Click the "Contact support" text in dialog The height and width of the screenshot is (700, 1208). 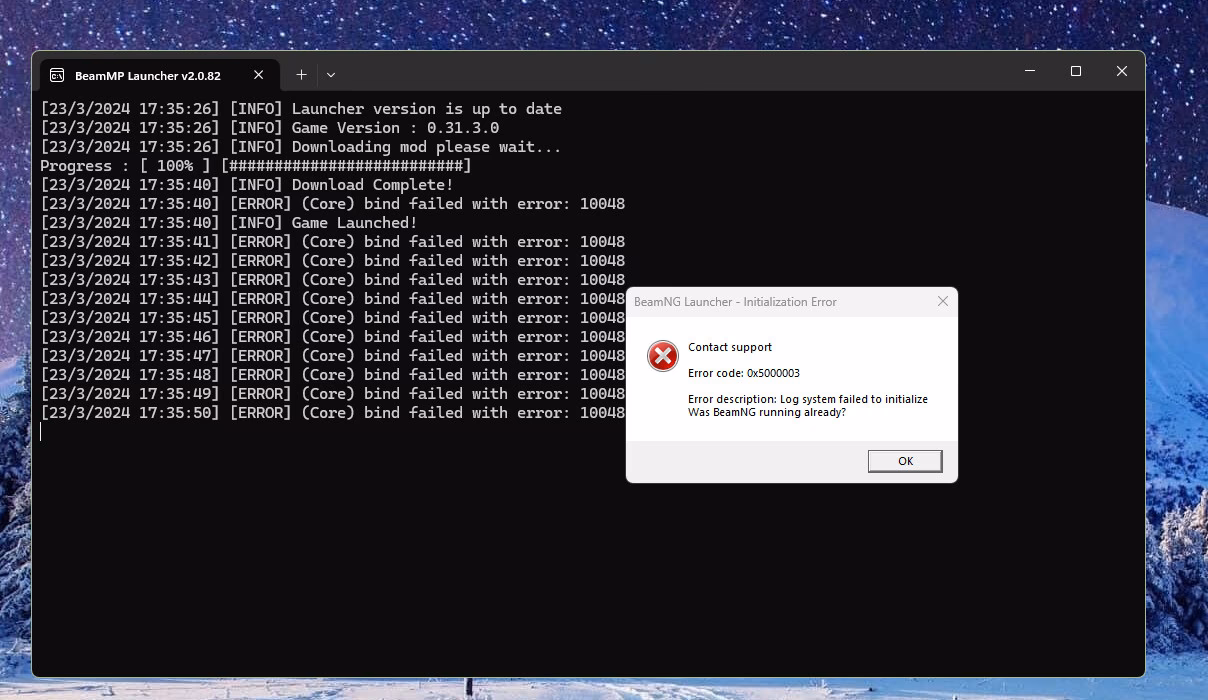click(730, 347)
